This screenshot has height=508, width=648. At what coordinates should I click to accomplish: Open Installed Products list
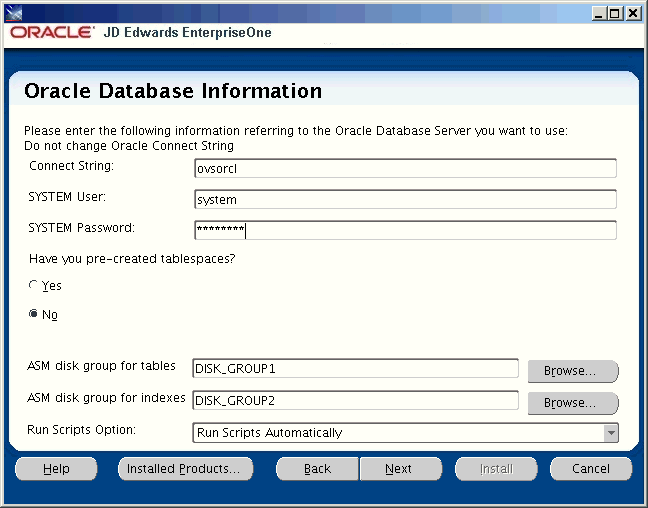[x=186, y=469]
